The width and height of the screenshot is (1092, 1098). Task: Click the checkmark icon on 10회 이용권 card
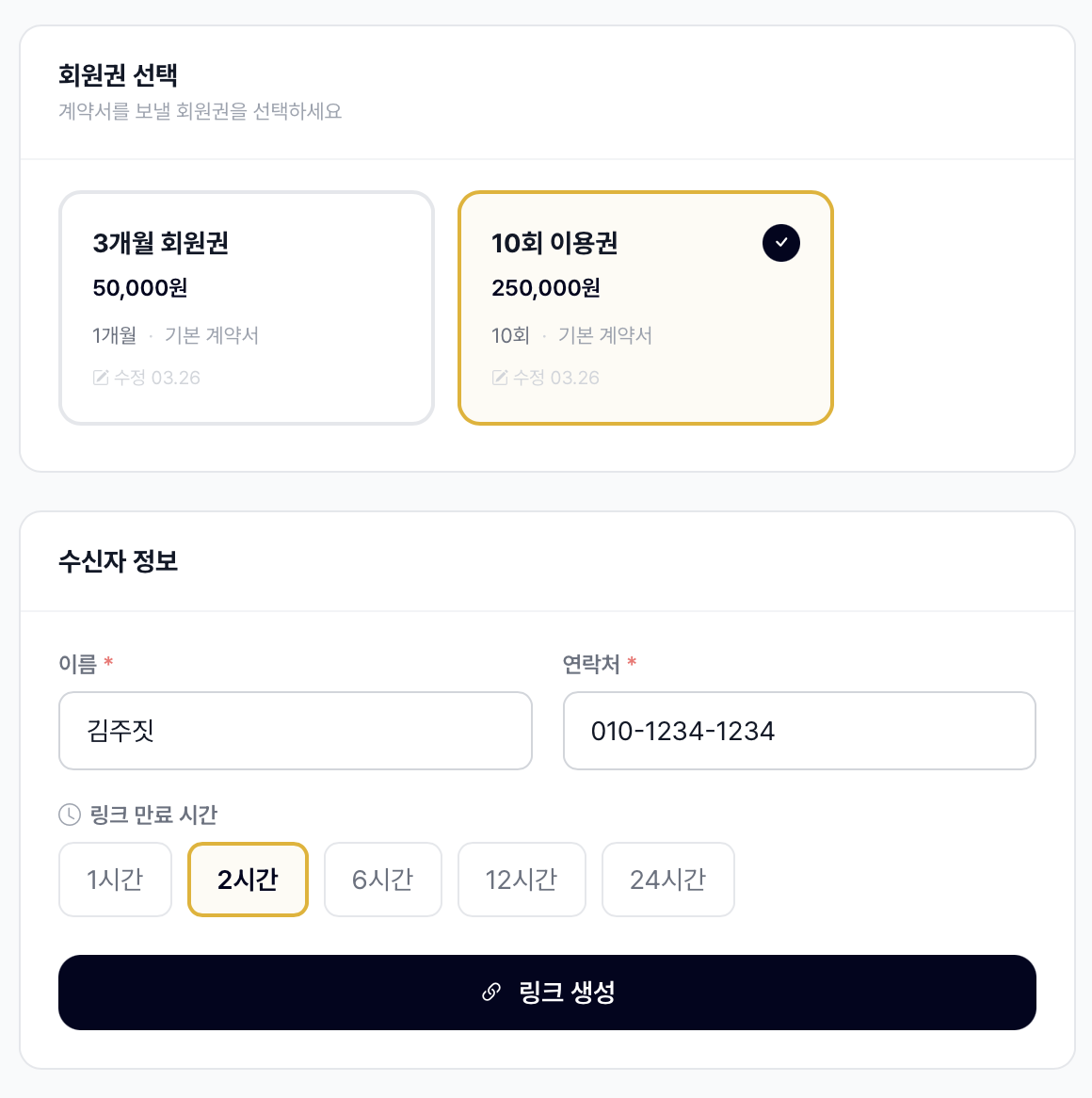click(779, 243)
